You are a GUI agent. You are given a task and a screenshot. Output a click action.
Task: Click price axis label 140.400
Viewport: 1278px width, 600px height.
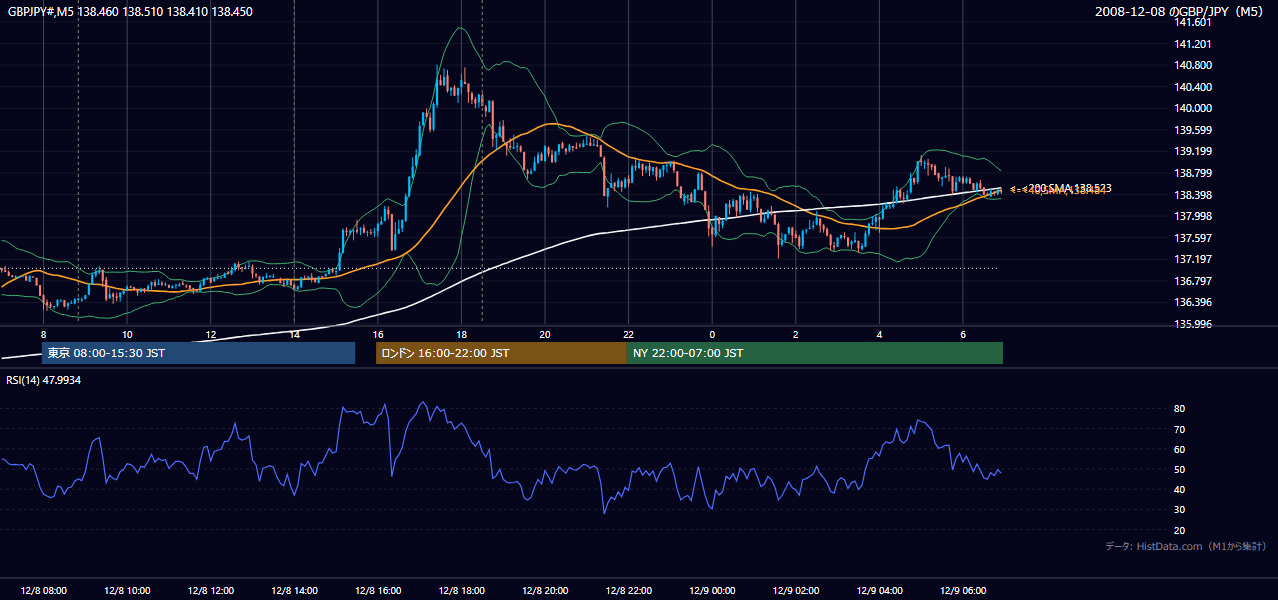pos(1194,87)
